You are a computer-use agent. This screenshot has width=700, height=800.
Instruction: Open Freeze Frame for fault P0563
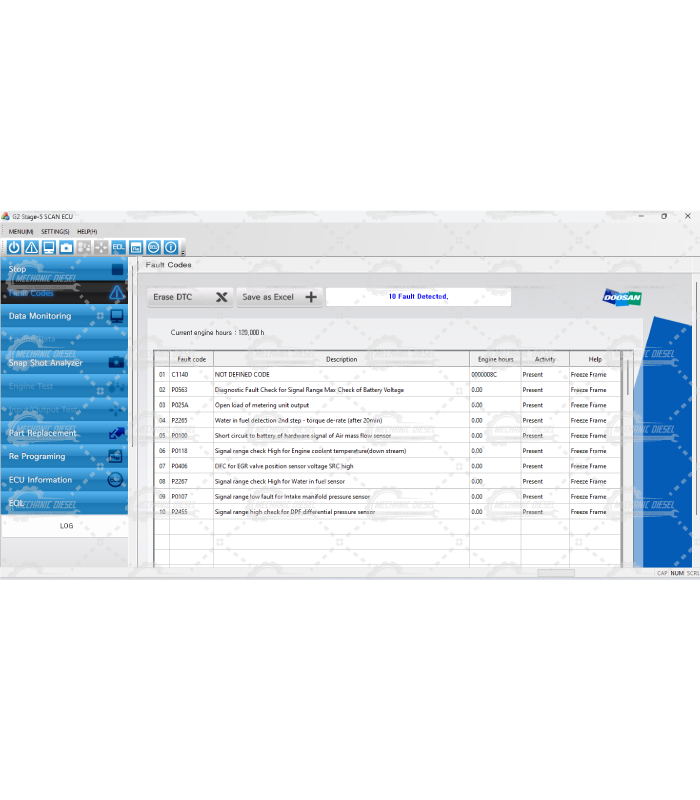[588, 390]
